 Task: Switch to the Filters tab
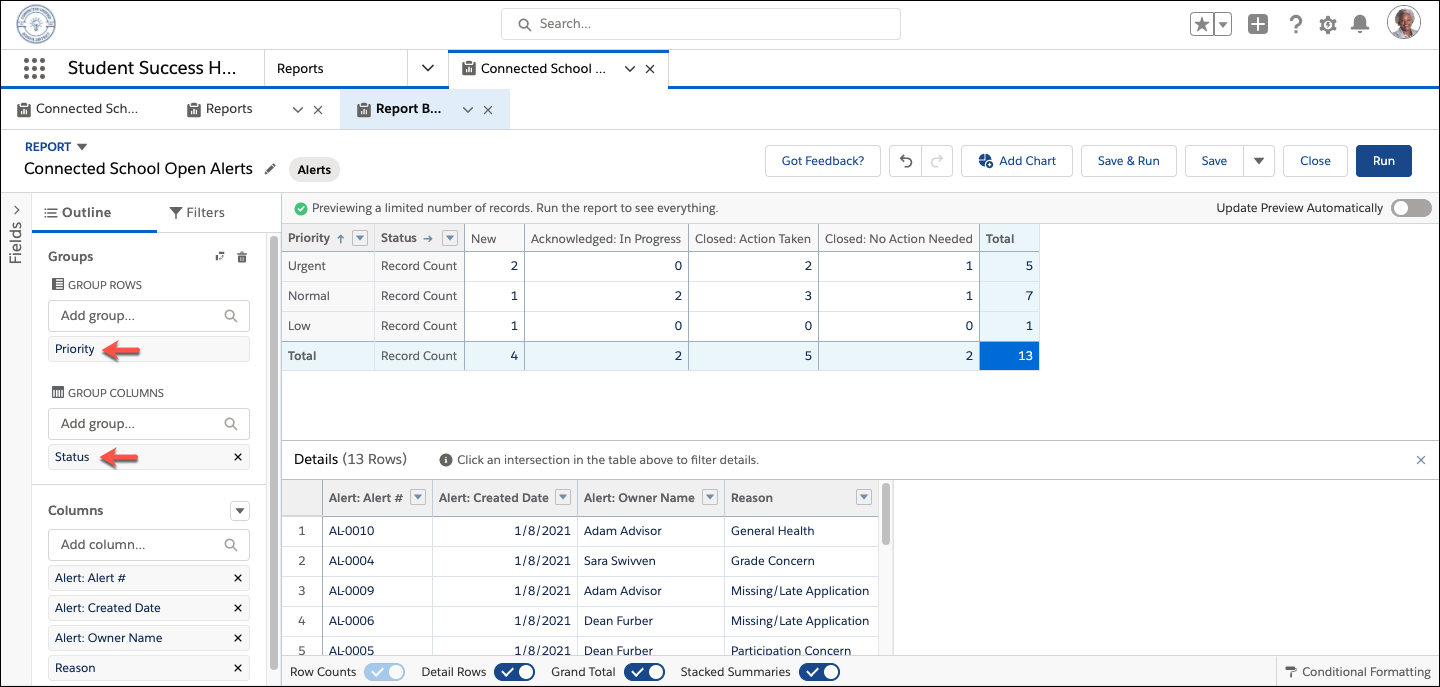tap(197, 213)
